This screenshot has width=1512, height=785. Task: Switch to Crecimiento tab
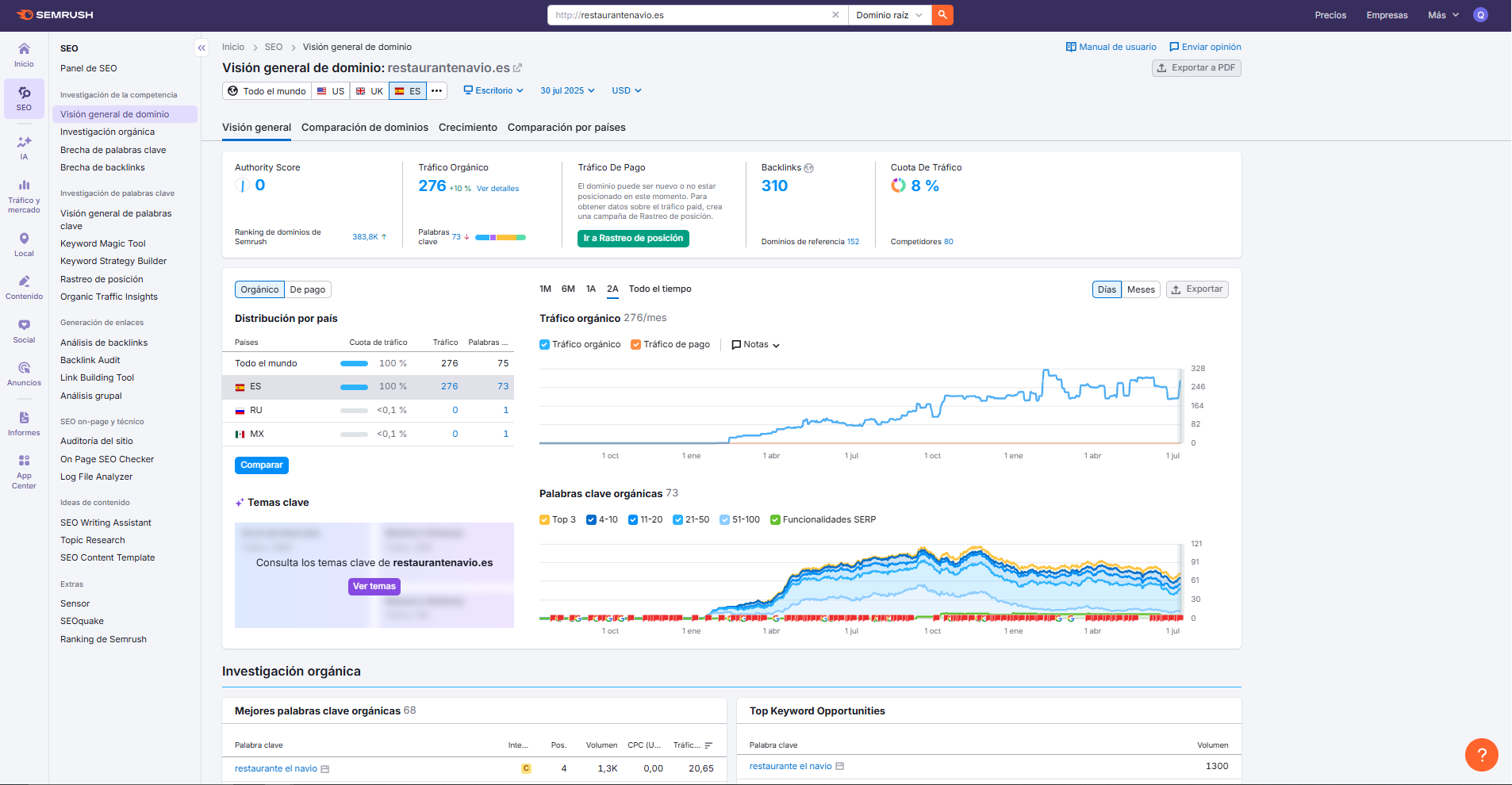pyautogui.click(x=468, y=128)
